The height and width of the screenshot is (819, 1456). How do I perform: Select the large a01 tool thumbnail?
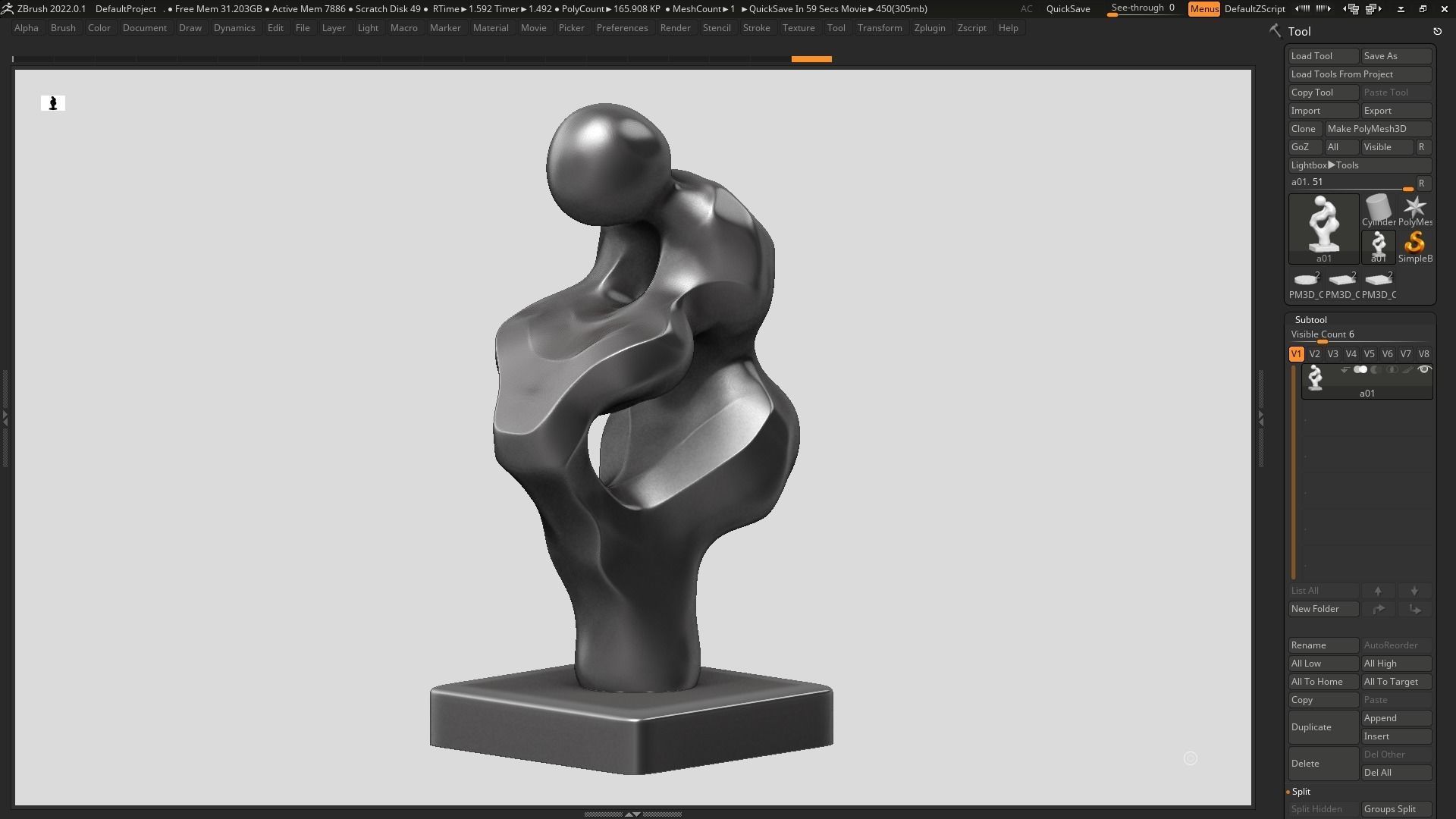1323,228
